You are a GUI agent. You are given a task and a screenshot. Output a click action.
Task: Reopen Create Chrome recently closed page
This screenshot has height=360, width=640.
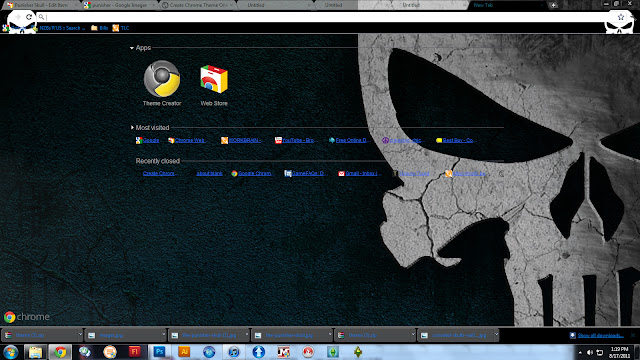coord(159,173)
